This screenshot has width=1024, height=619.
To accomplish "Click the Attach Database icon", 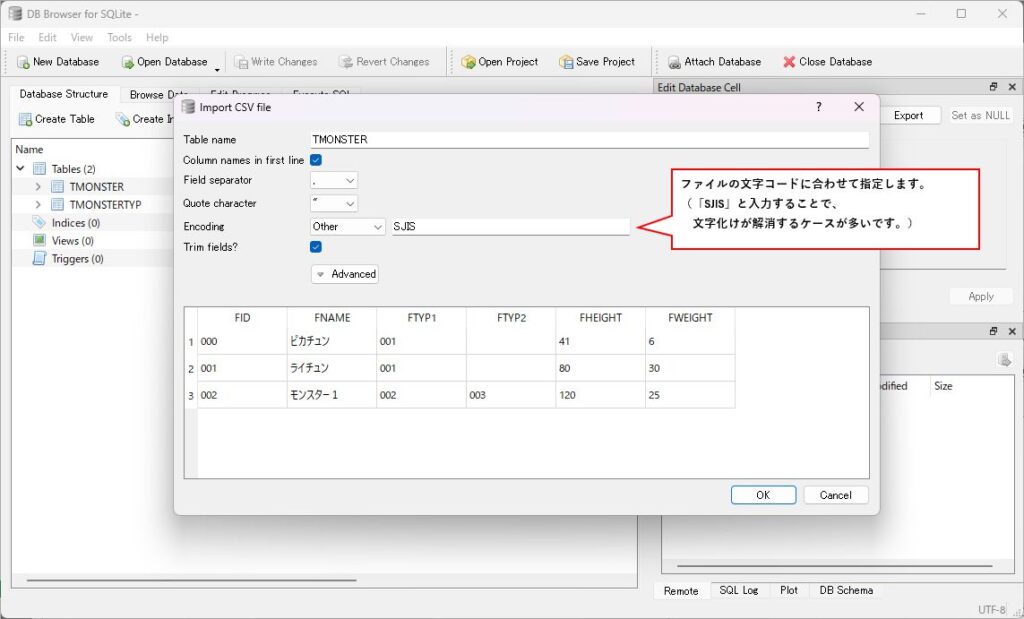I will [674, 62].
